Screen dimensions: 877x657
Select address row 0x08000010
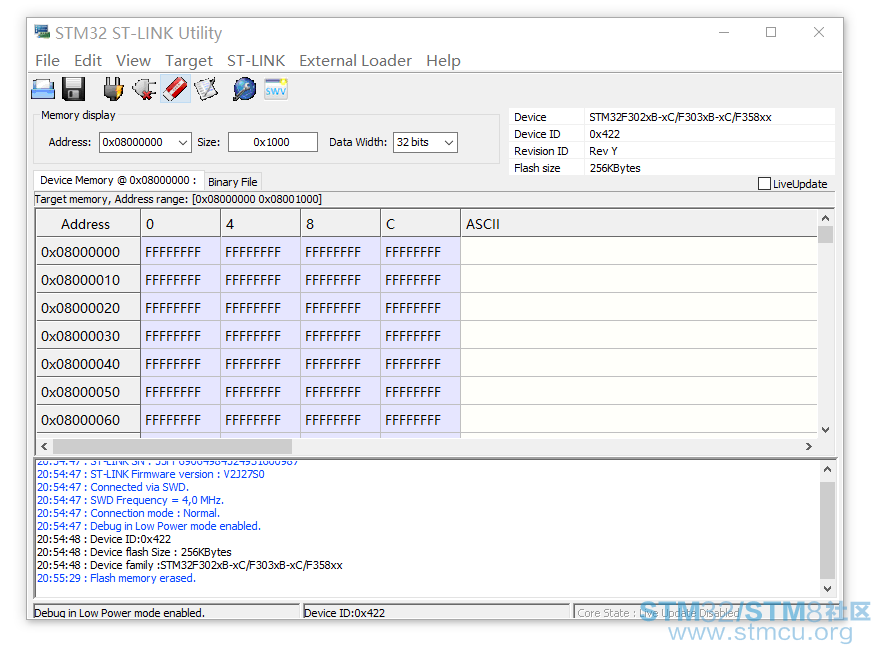coord(88,280)
